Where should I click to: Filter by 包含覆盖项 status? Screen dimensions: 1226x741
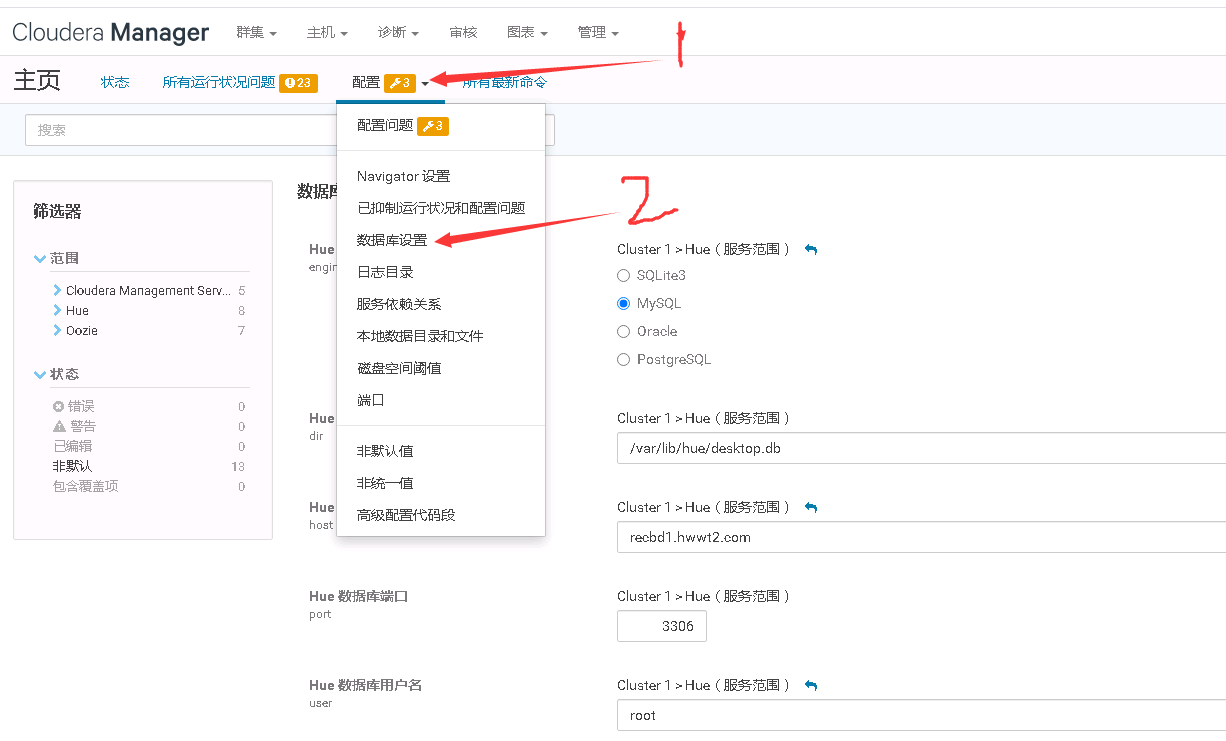coord(86,487)
